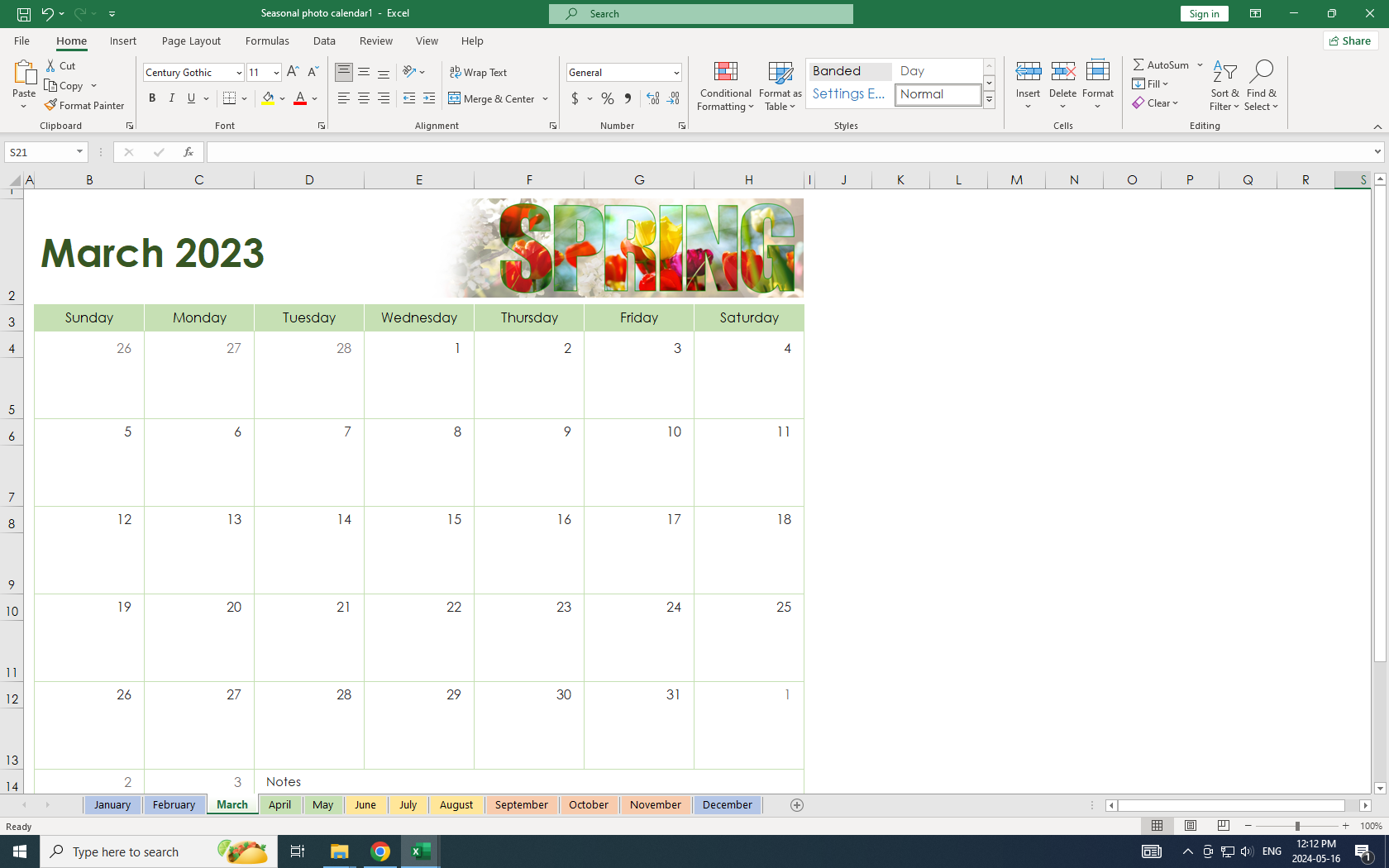Click the font color red swatch
Screen dimensions: 1389x868
click(x=300, y=99)
